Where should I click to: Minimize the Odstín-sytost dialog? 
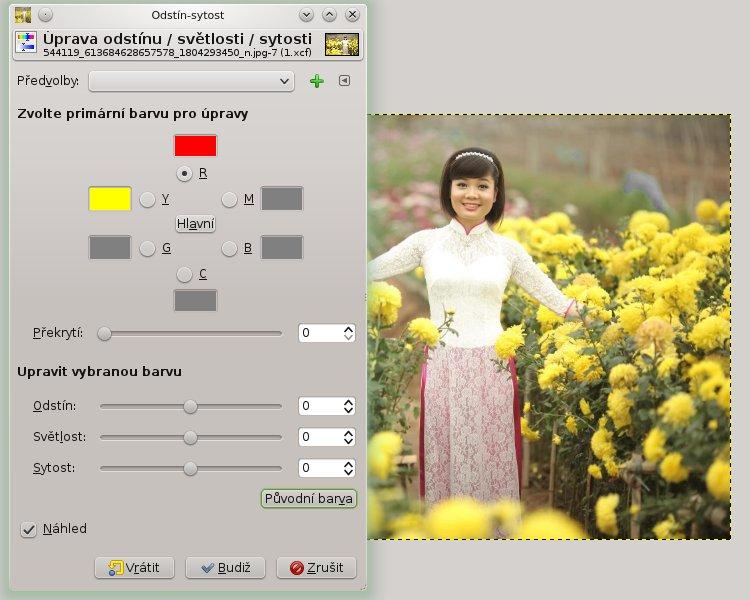pos(306,15)
